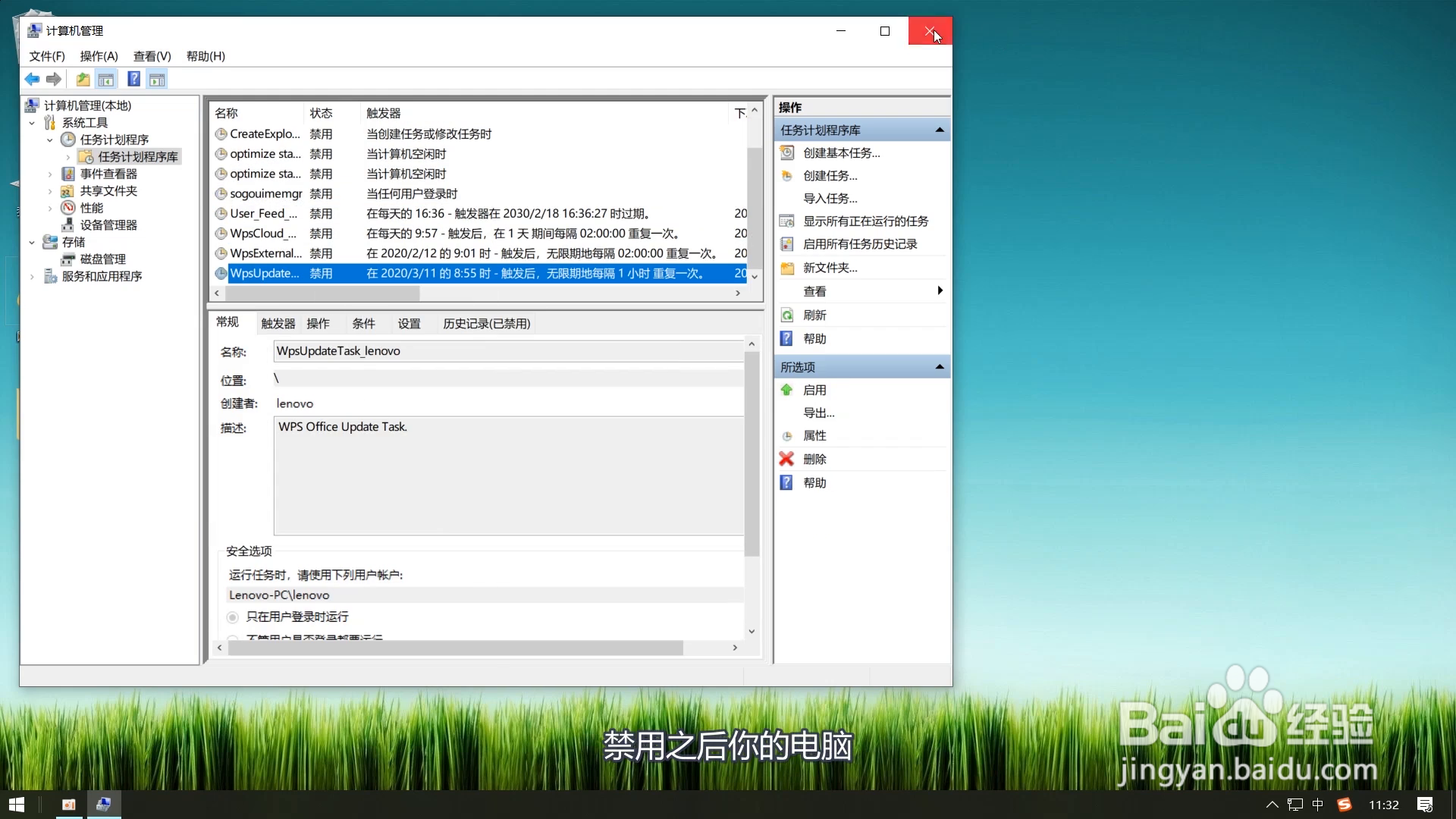Click Import Task in actions pane
Image resolution: width=1456 pixels, height=819 pixels.
(x=830, y=198)
